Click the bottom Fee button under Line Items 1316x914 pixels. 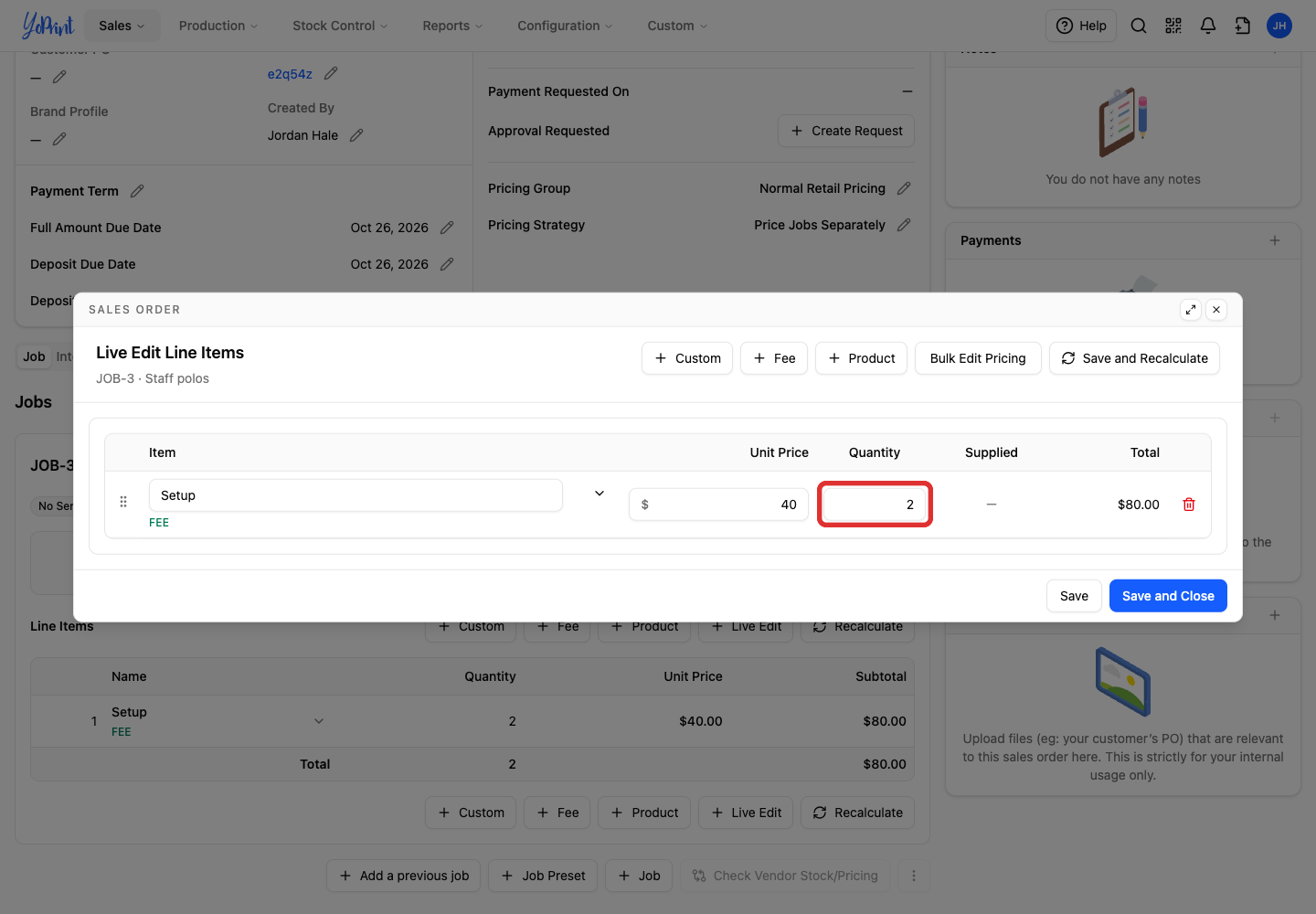point(557,813)
